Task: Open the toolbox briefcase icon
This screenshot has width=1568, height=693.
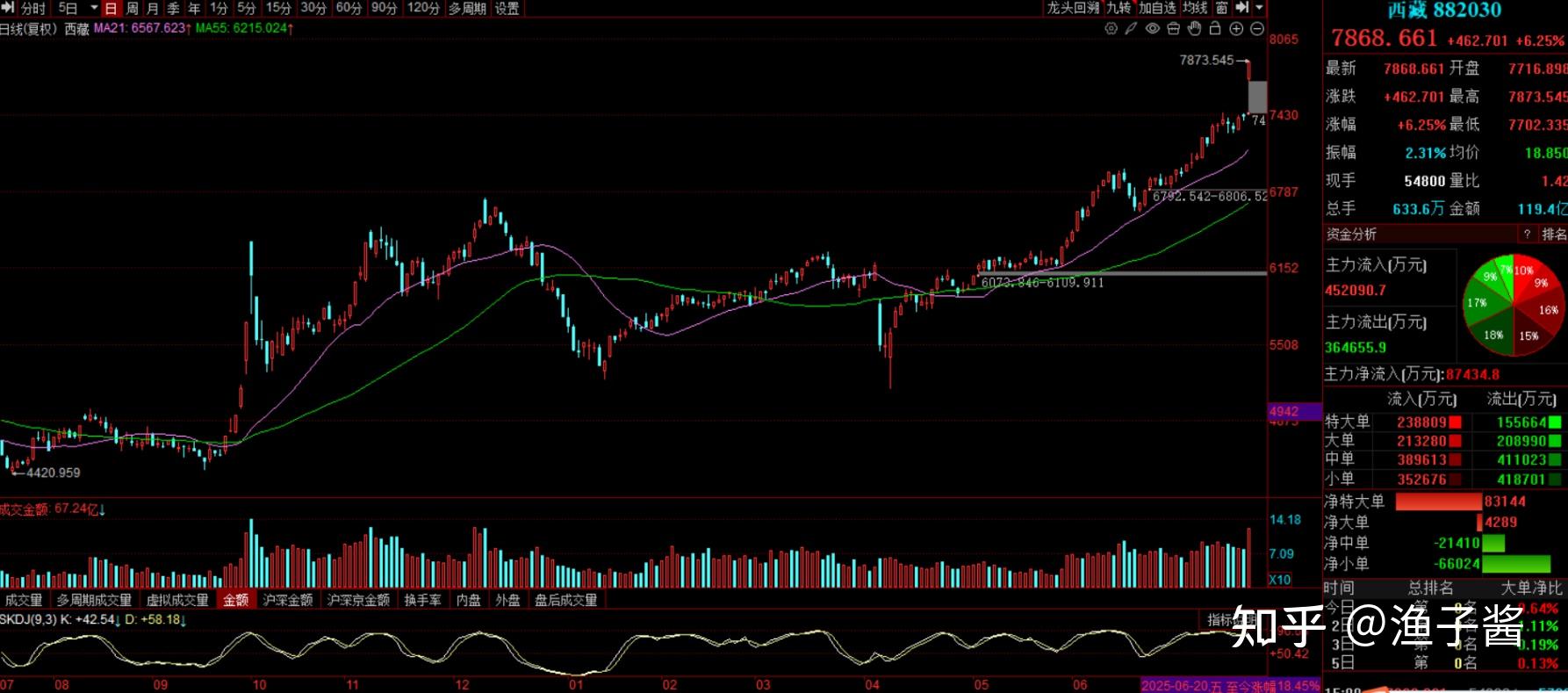Action: 1173,29
